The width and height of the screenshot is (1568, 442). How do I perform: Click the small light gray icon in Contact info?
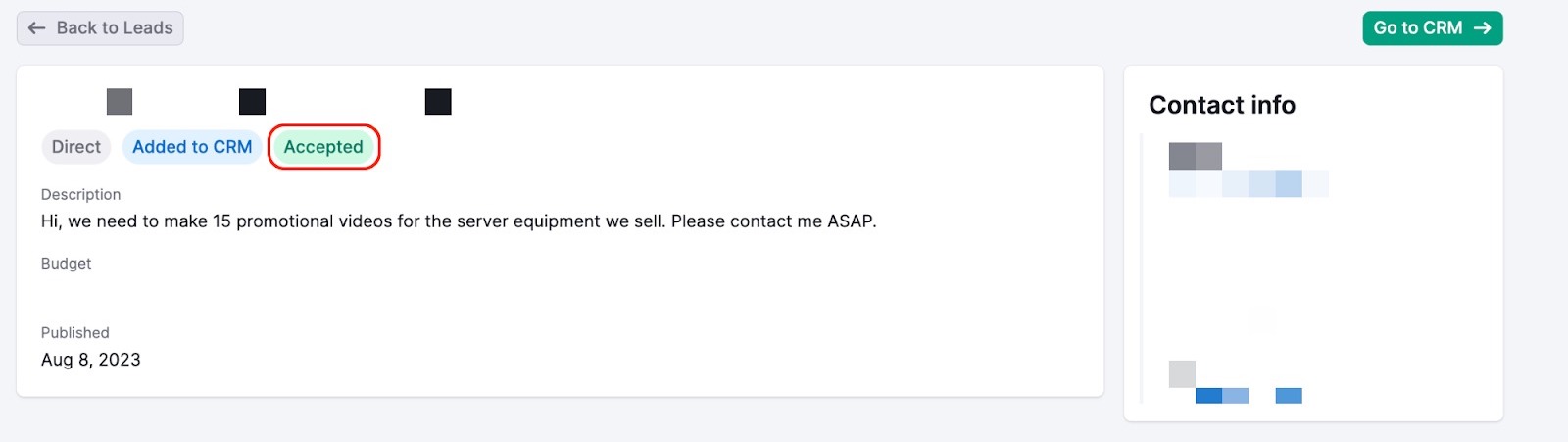(1182, 373)
